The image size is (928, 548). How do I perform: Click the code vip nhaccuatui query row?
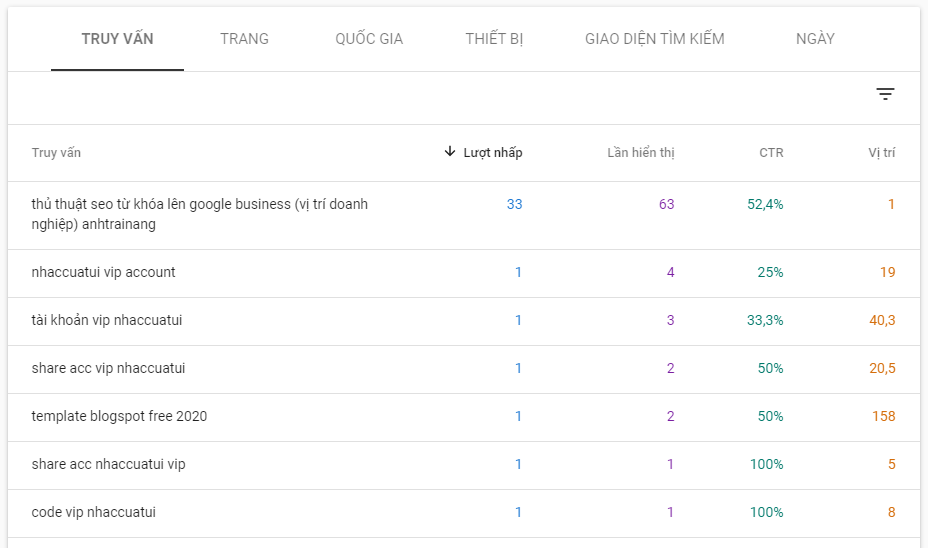pos(94,512)
